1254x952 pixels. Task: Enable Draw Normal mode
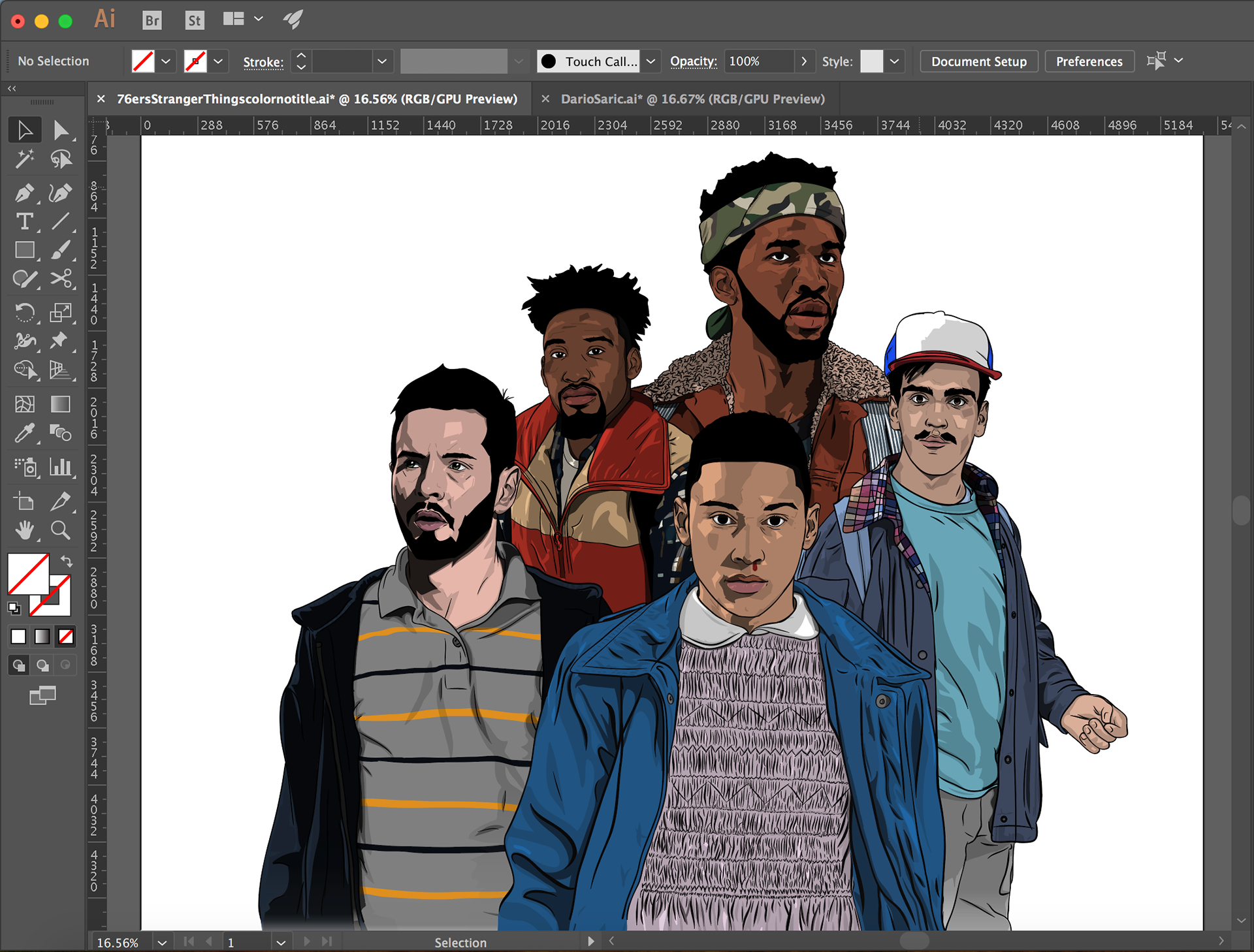(x=18, y=665)
